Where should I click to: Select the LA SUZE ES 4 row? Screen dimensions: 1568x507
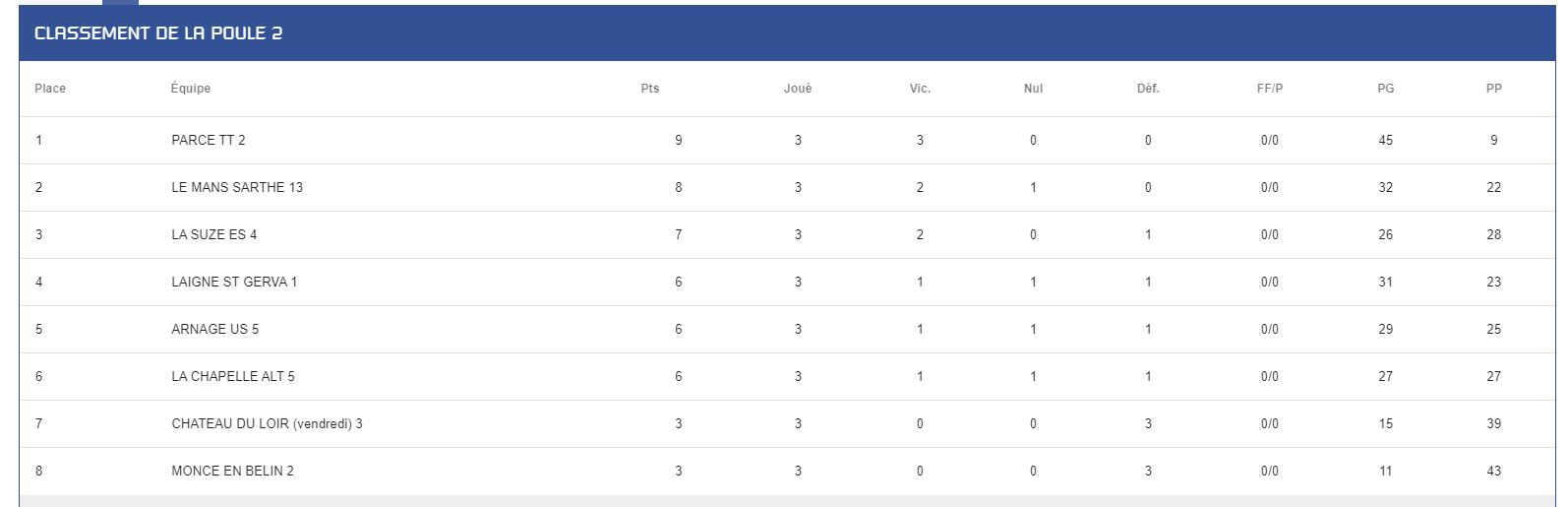pos(775,234)
